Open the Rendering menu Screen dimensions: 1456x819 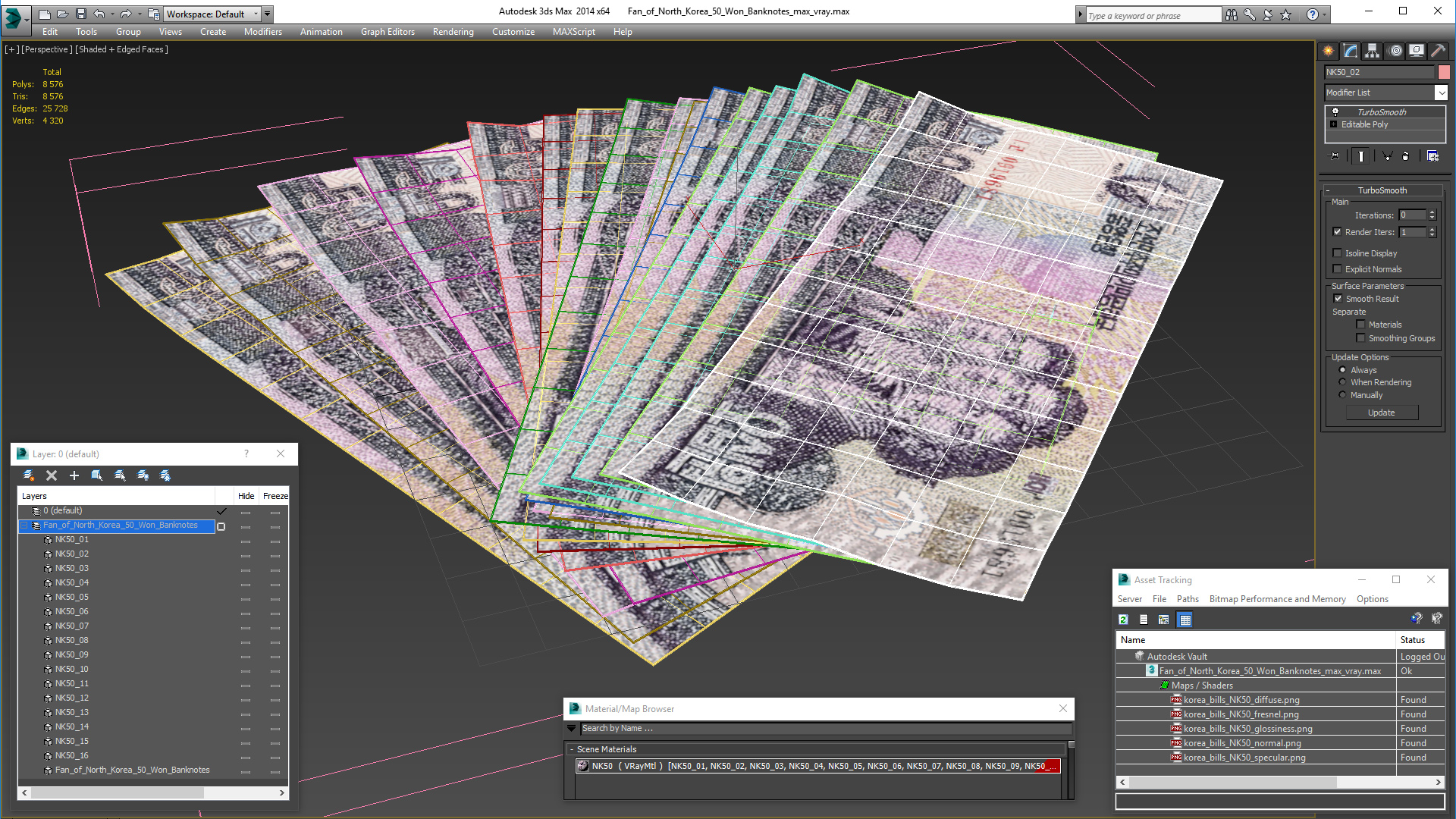point(453,32)
